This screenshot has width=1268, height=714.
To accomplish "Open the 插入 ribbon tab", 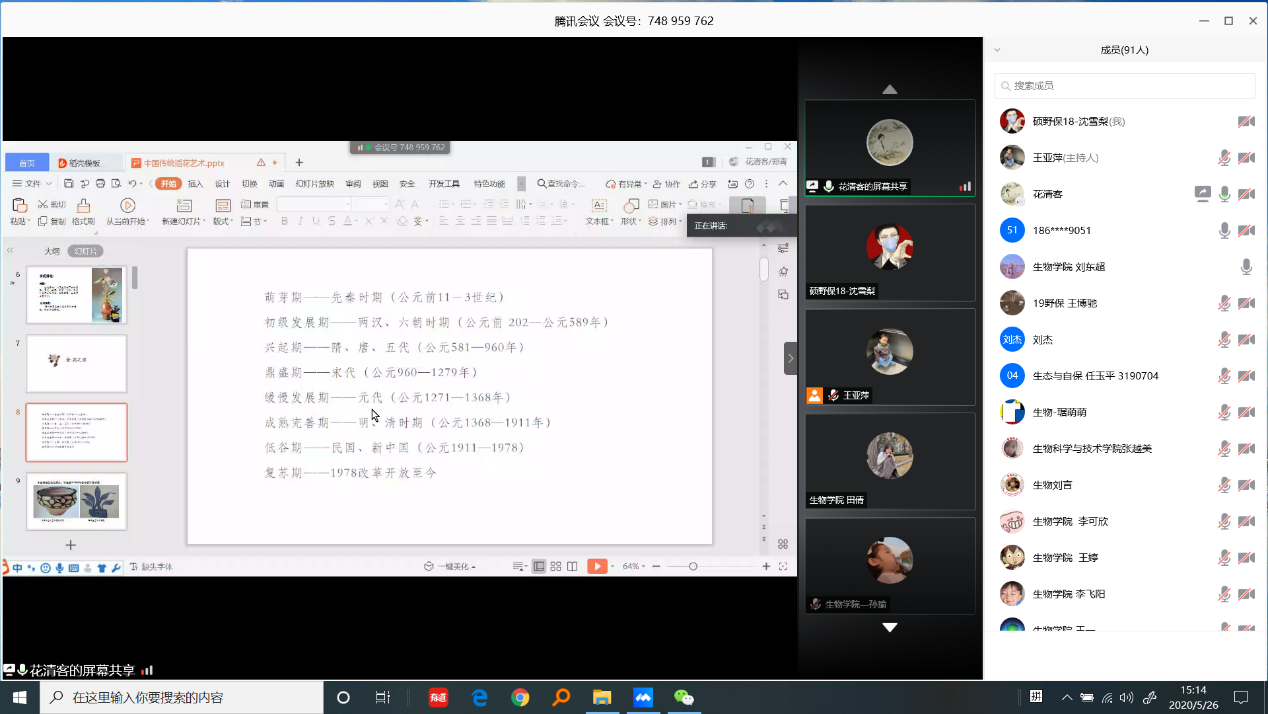I will click(195, 184).
